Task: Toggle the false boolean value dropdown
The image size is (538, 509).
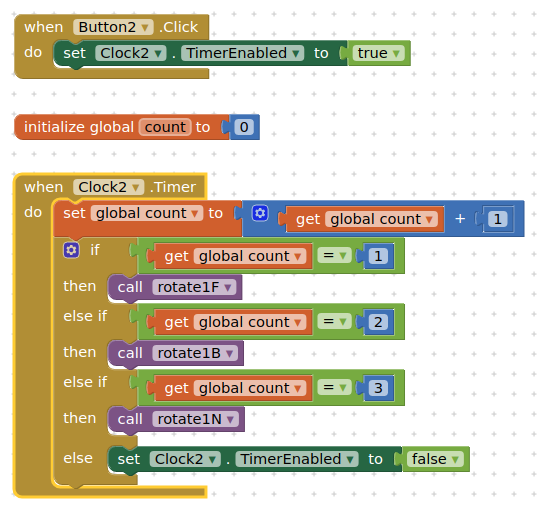Action: [435, 459]
